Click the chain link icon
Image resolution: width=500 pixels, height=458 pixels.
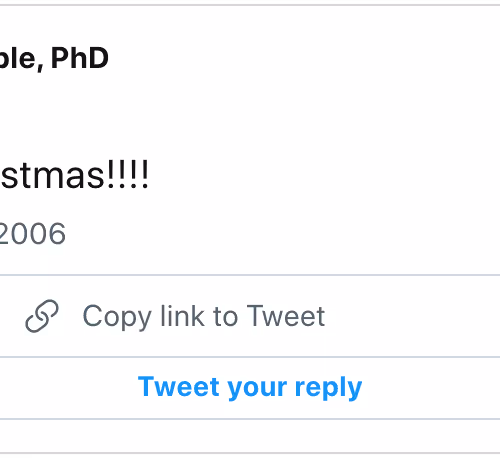tap(42, 316)
